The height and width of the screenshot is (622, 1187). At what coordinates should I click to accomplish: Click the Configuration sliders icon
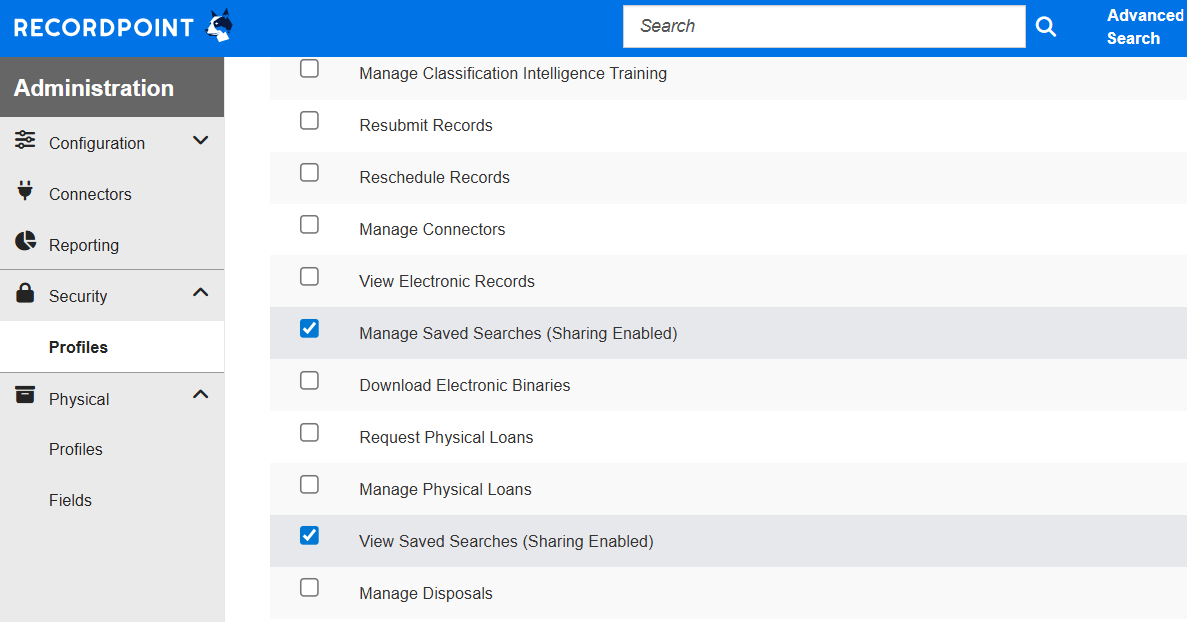pyautogui.click(x=26, y=140)
